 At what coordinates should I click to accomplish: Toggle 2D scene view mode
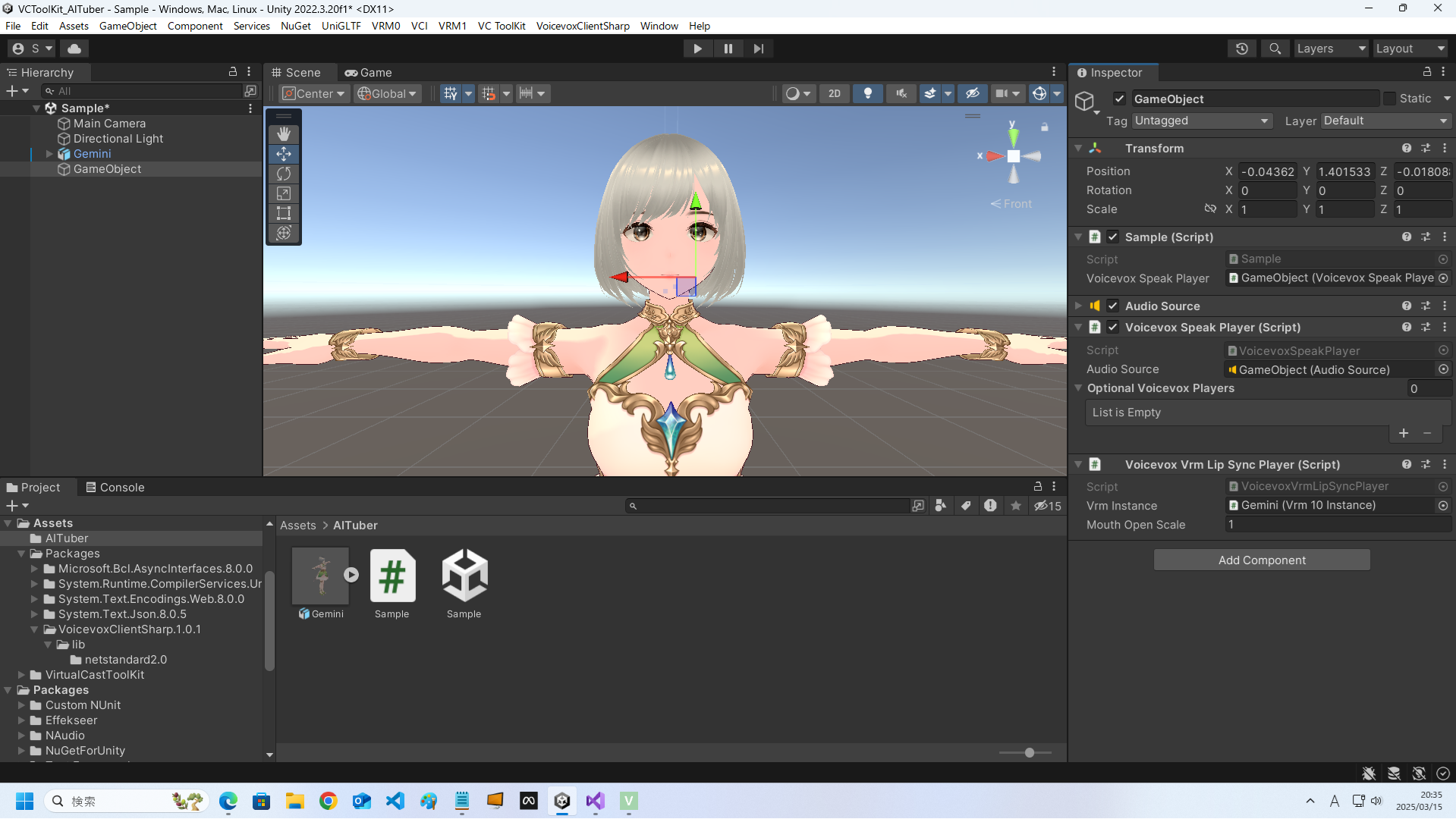click(835, 93)
